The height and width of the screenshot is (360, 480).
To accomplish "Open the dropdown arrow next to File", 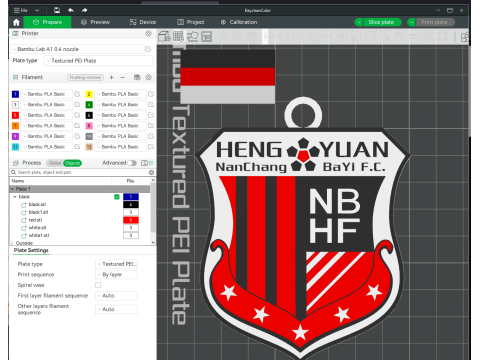I will pyautogui.click(x=37, y=10).
